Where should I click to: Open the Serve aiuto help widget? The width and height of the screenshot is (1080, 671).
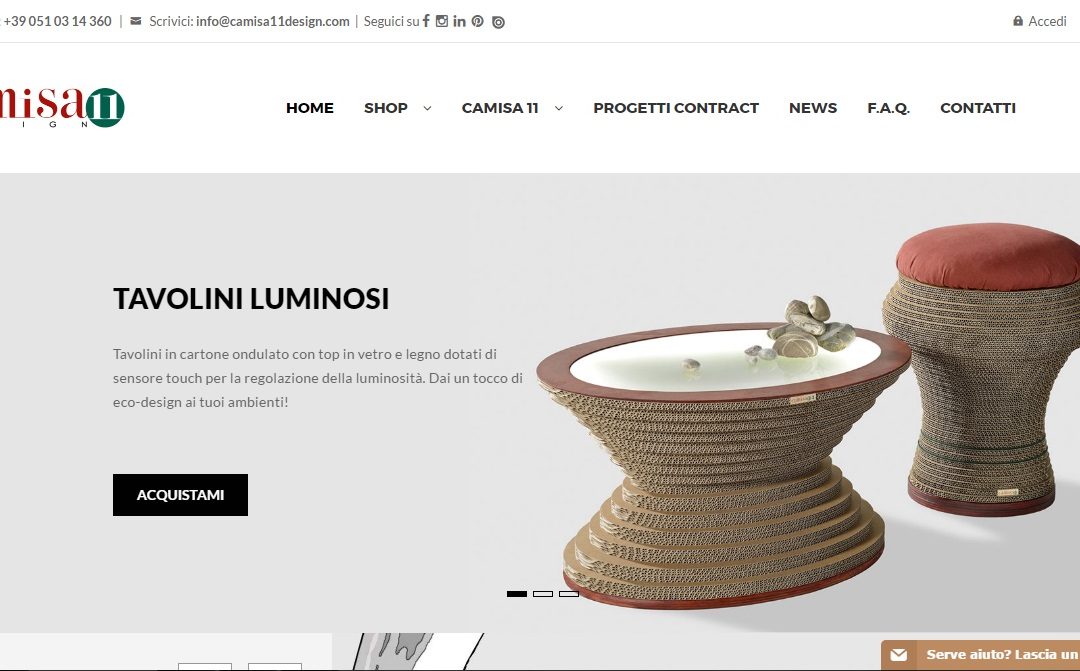[980, 654]
